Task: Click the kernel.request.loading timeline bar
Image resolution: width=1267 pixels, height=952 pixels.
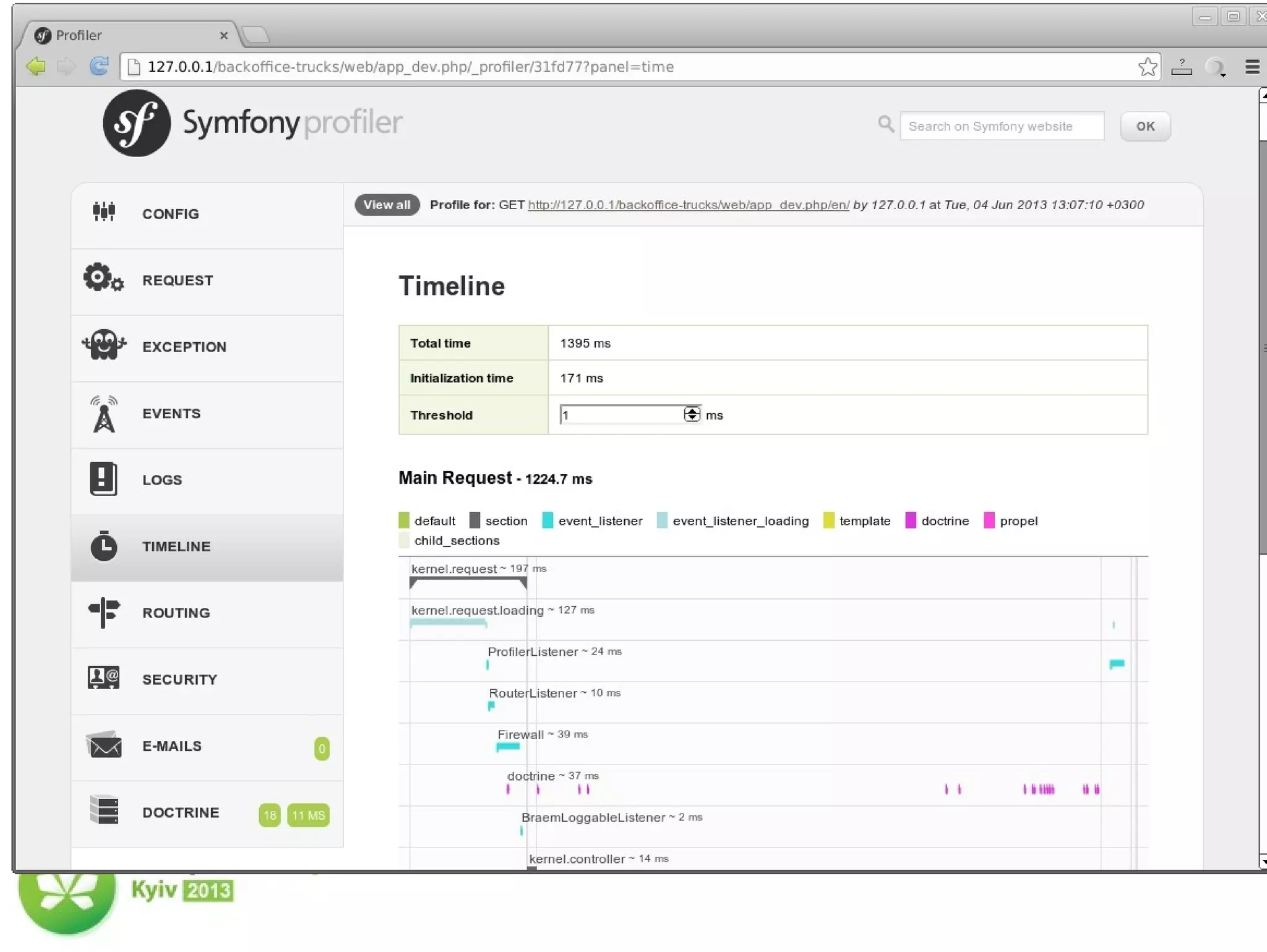Action: click(x=449, y=622)
